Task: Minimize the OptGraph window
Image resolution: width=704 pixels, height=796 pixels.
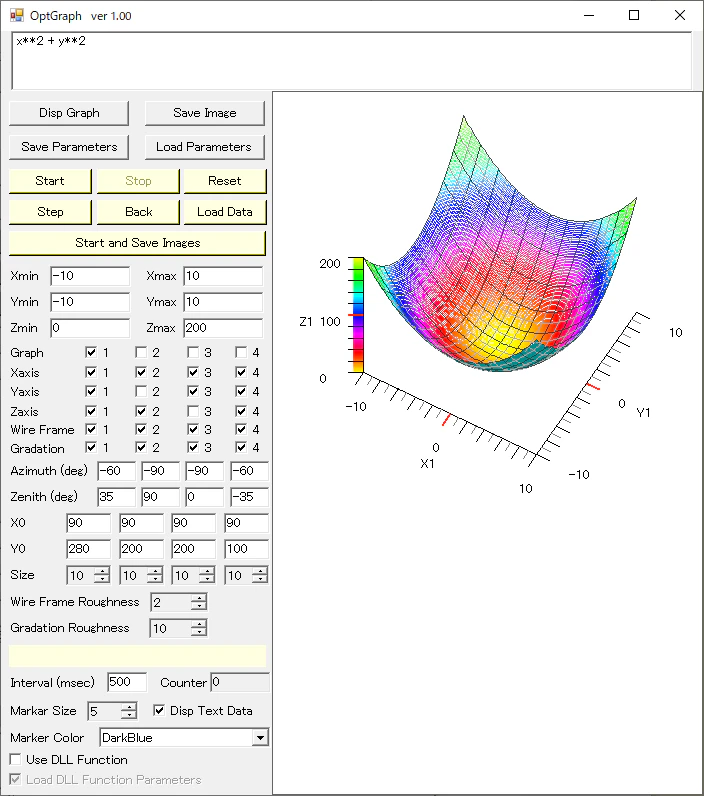Action: tap(589, 15)
